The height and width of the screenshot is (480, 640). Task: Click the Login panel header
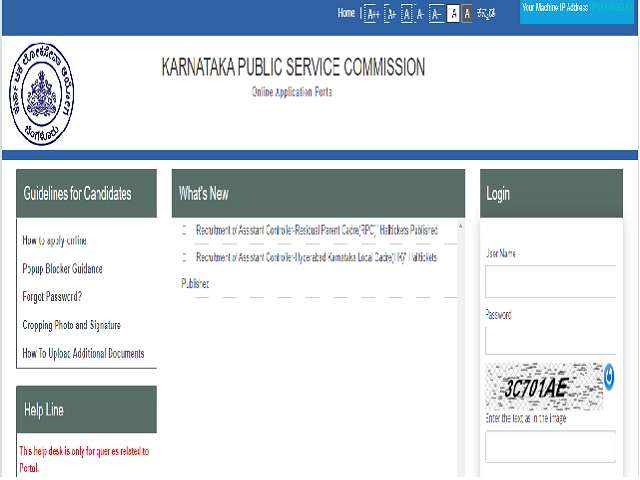click(551, 193)
